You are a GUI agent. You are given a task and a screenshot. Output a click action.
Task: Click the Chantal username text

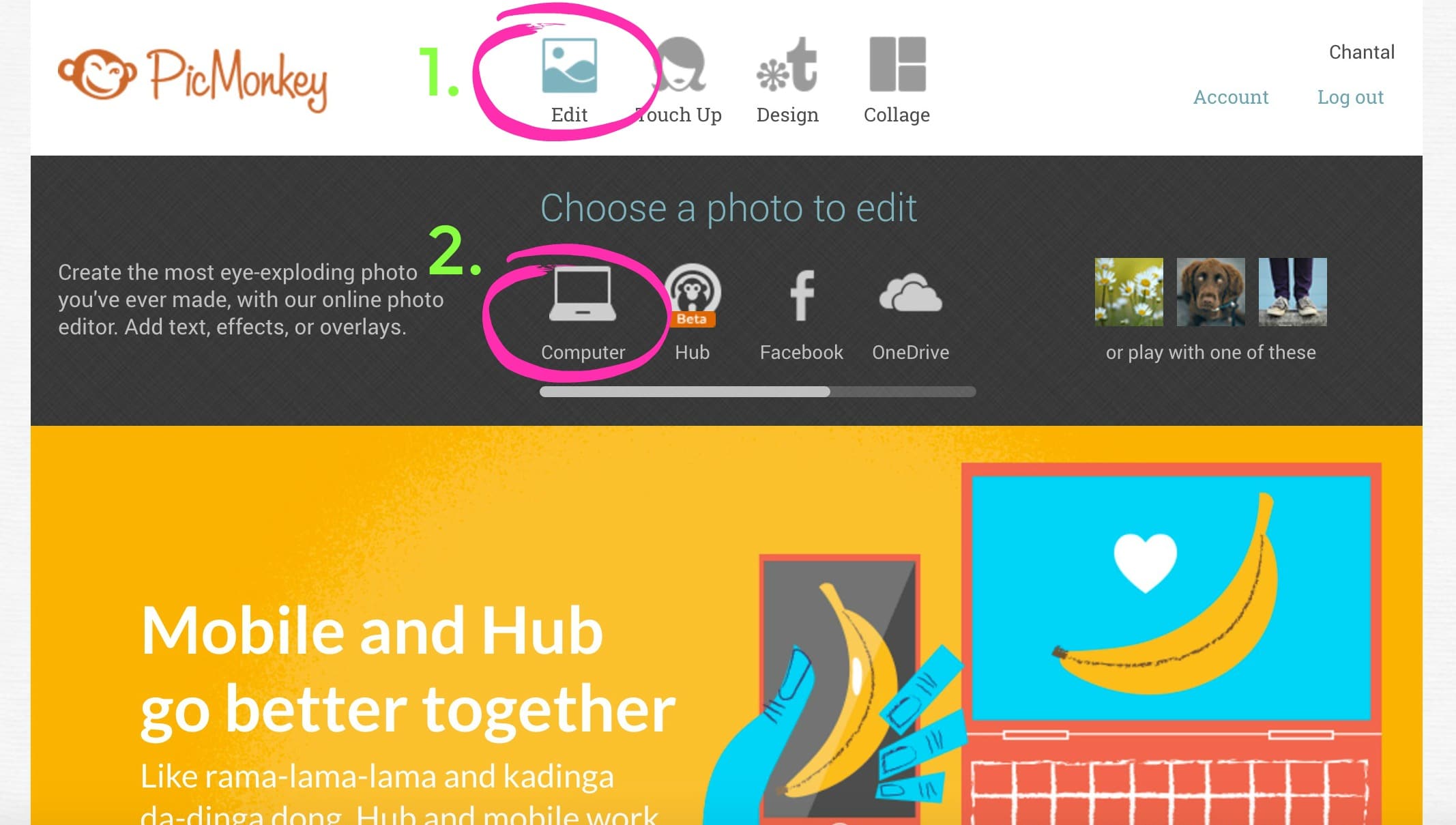(1362, 53)
